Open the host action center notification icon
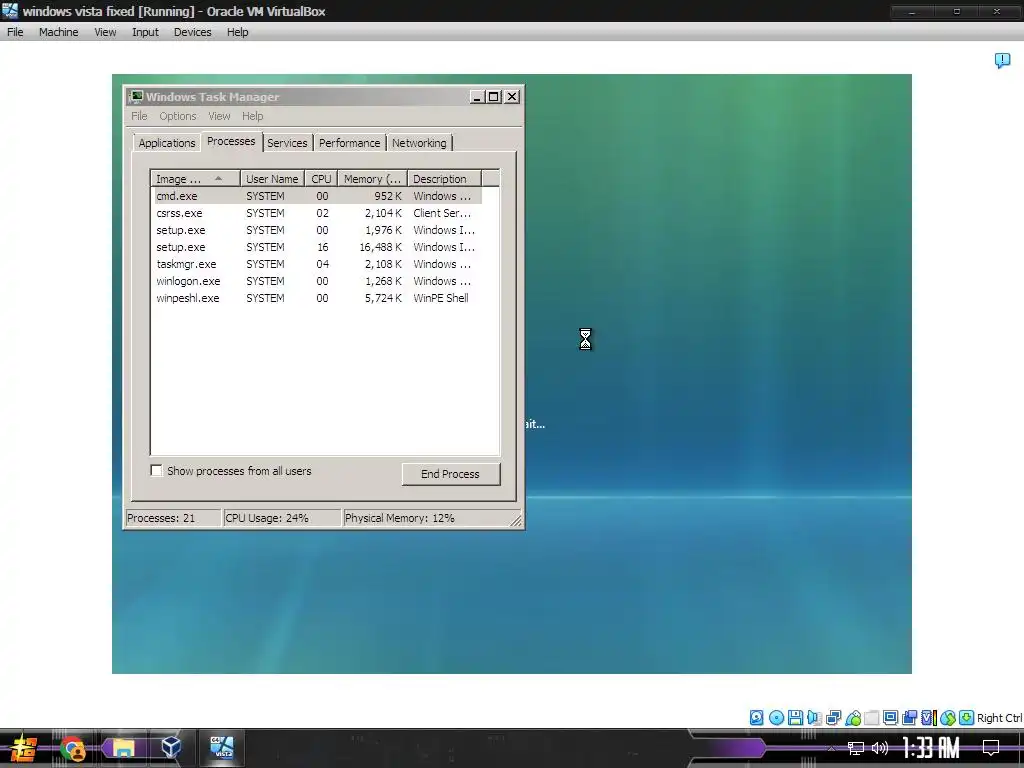1024x768 pixels. point(991,748)
